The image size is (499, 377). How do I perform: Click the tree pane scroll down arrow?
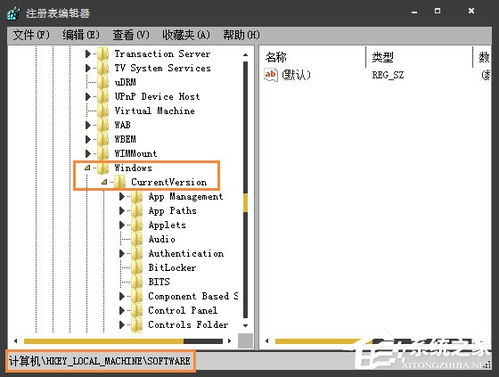pyautogui.click(x=246, y=325)
